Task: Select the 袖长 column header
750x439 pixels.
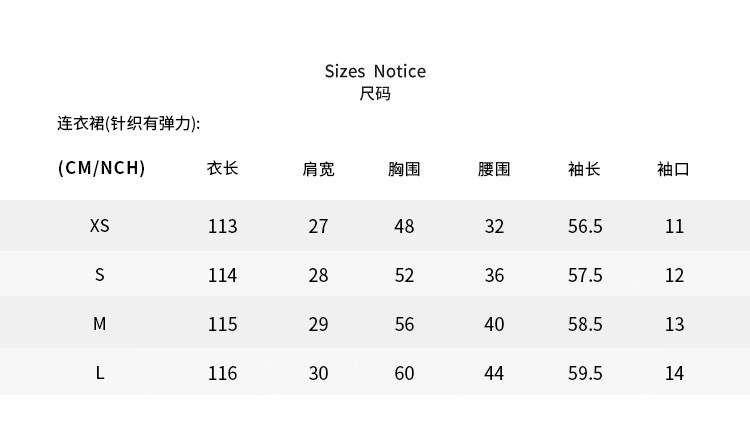Action: click(584, 169)
